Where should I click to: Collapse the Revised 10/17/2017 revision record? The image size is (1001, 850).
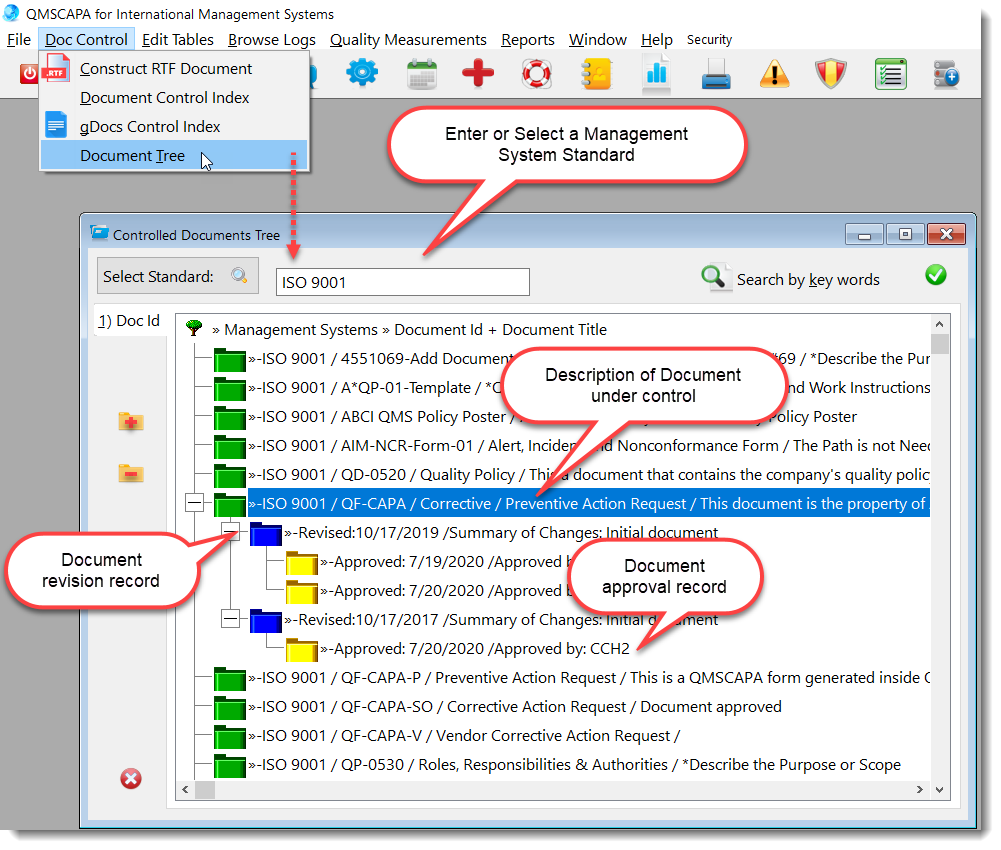(230, 620)
